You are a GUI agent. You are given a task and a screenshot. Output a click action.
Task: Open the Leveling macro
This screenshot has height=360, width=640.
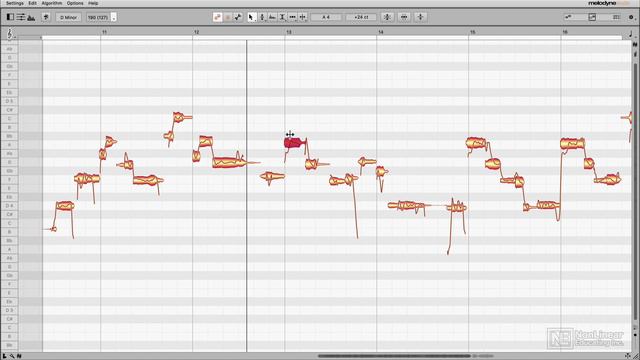tap(420, 17)
